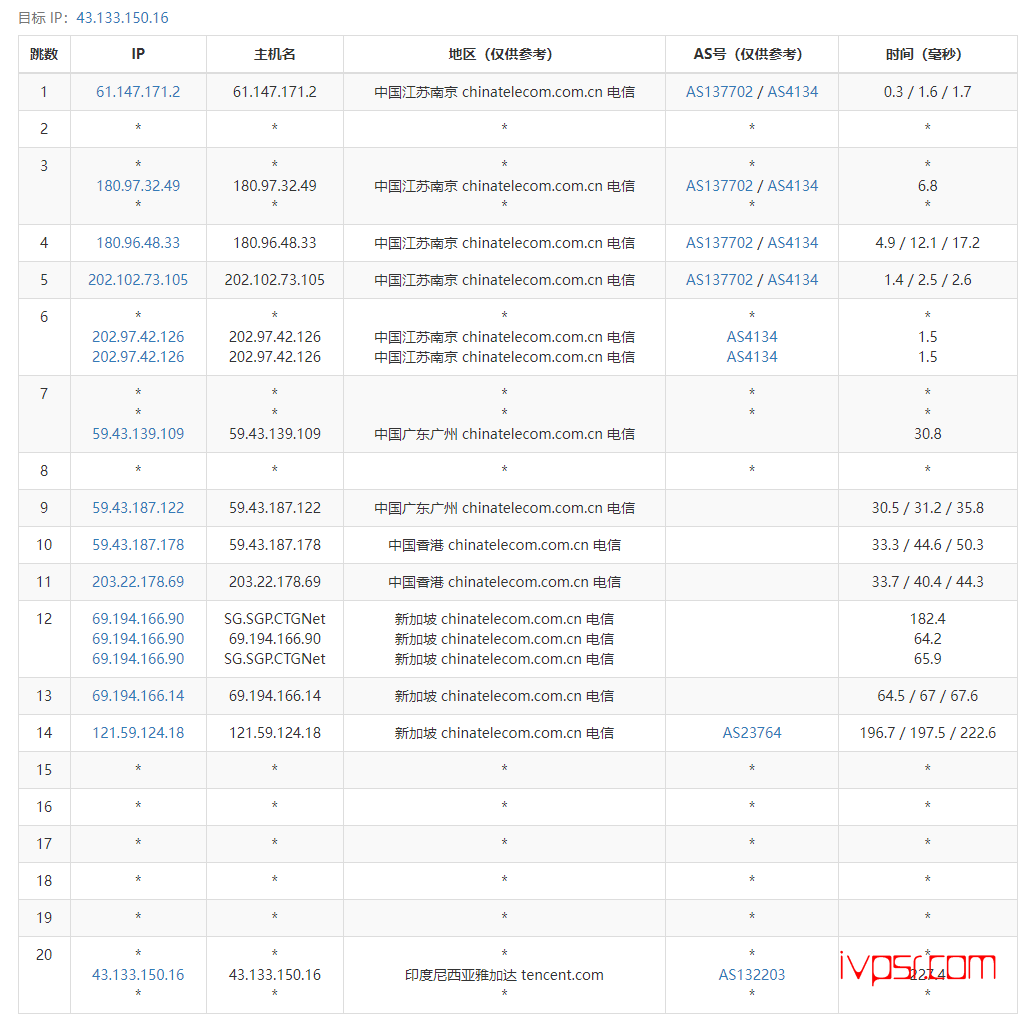Open IP link 43.133.150.16 in hop 20 row
Viewport: 1030px width, 1022px height.
point(138,975)
